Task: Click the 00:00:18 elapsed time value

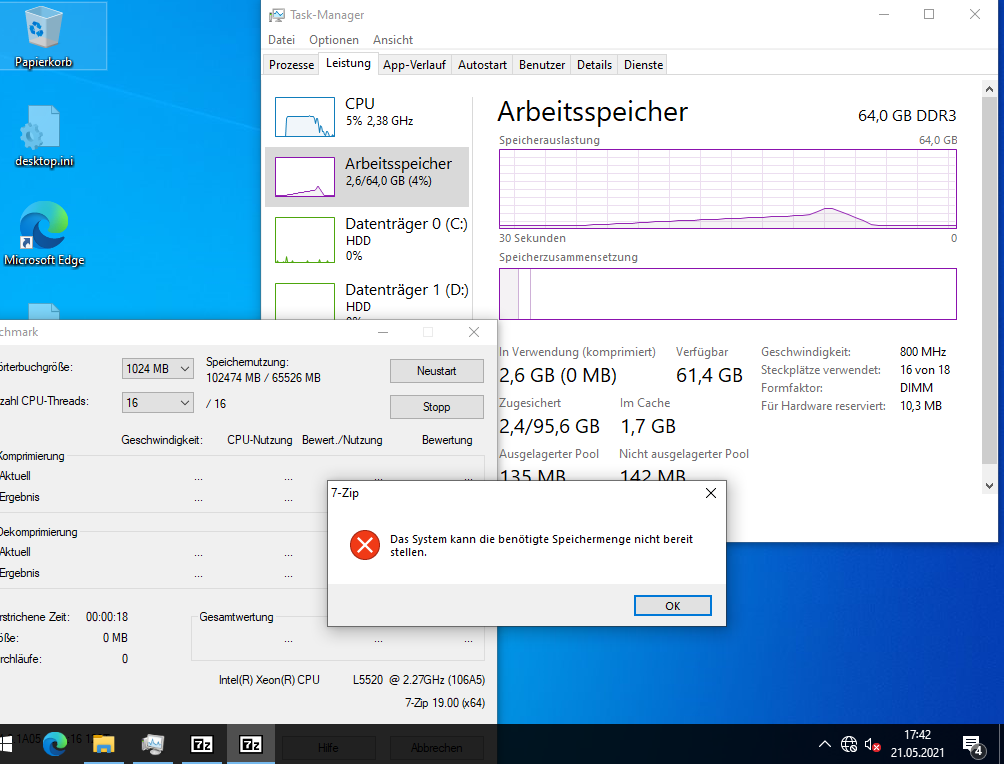Action: 107,617
